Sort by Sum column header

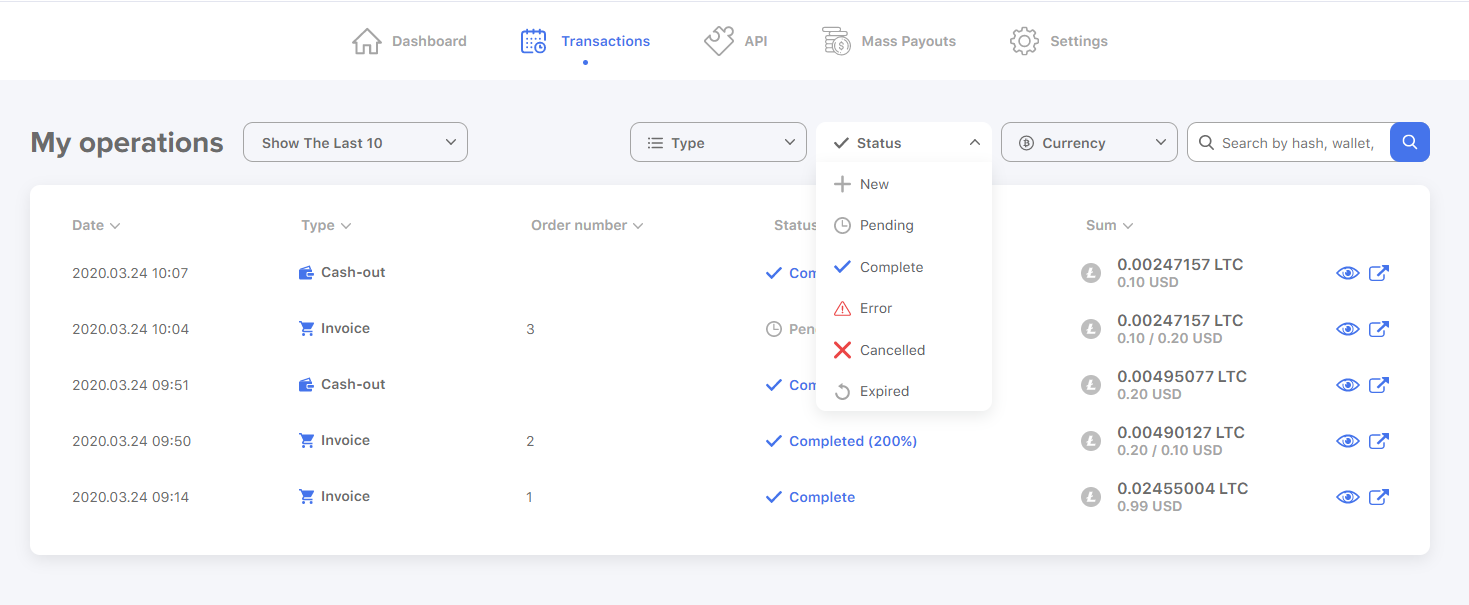(x=1110, y=225)
